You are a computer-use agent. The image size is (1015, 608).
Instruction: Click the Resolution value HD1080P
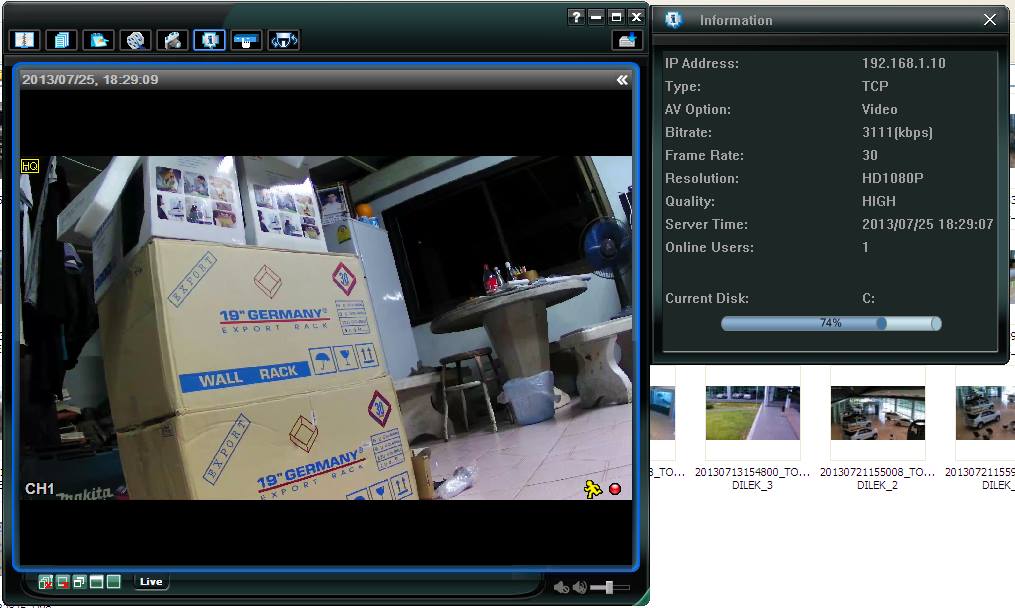click(x=893, y=178)
